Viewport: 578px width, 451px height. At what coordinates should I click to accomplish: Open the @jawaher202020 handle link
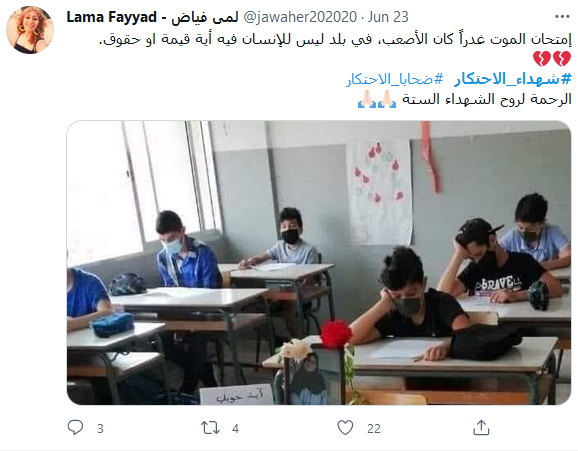[300, 17]
